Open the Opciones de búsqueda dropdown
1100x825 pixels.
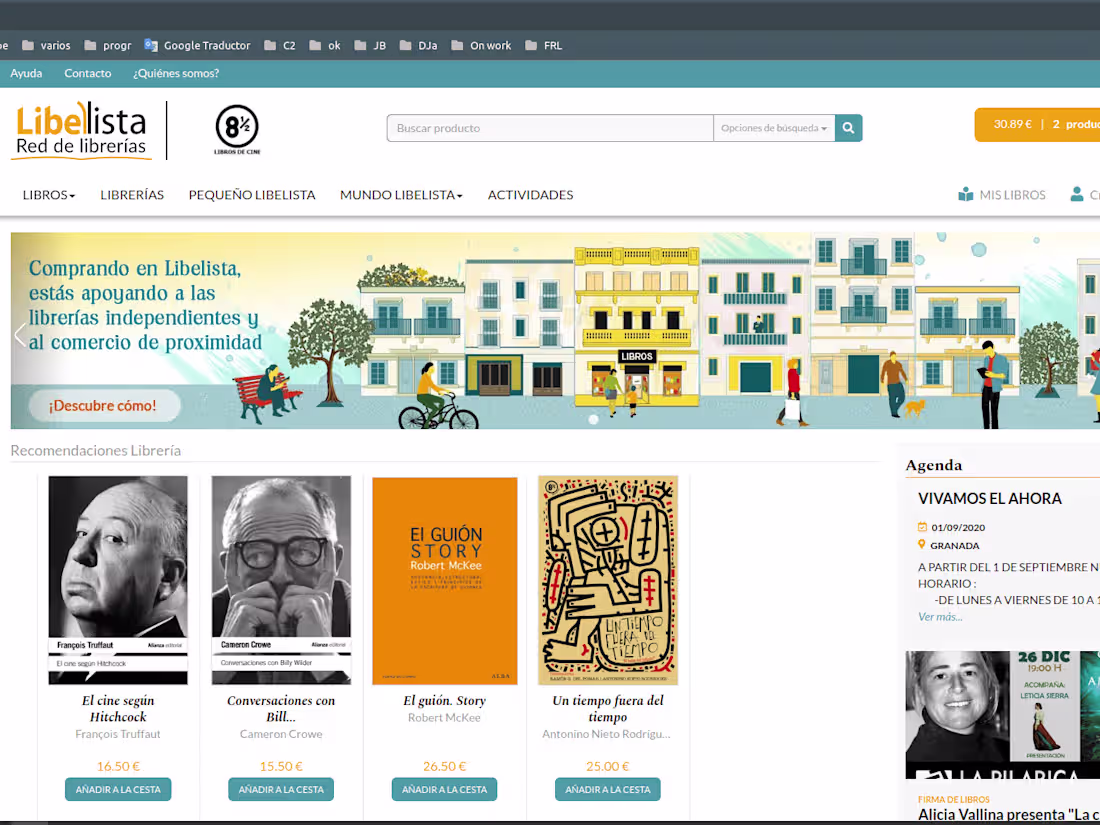(771, 128)
